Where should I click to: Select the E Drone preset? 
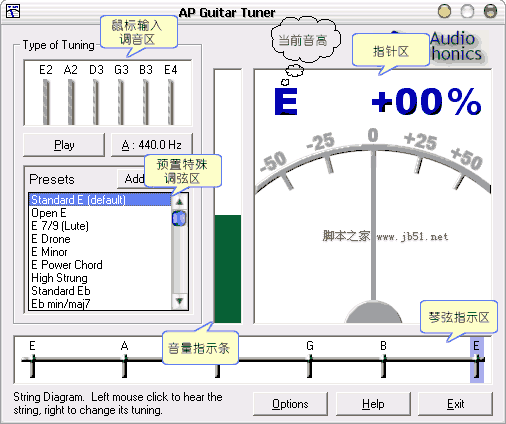click(x=100, y=239)
